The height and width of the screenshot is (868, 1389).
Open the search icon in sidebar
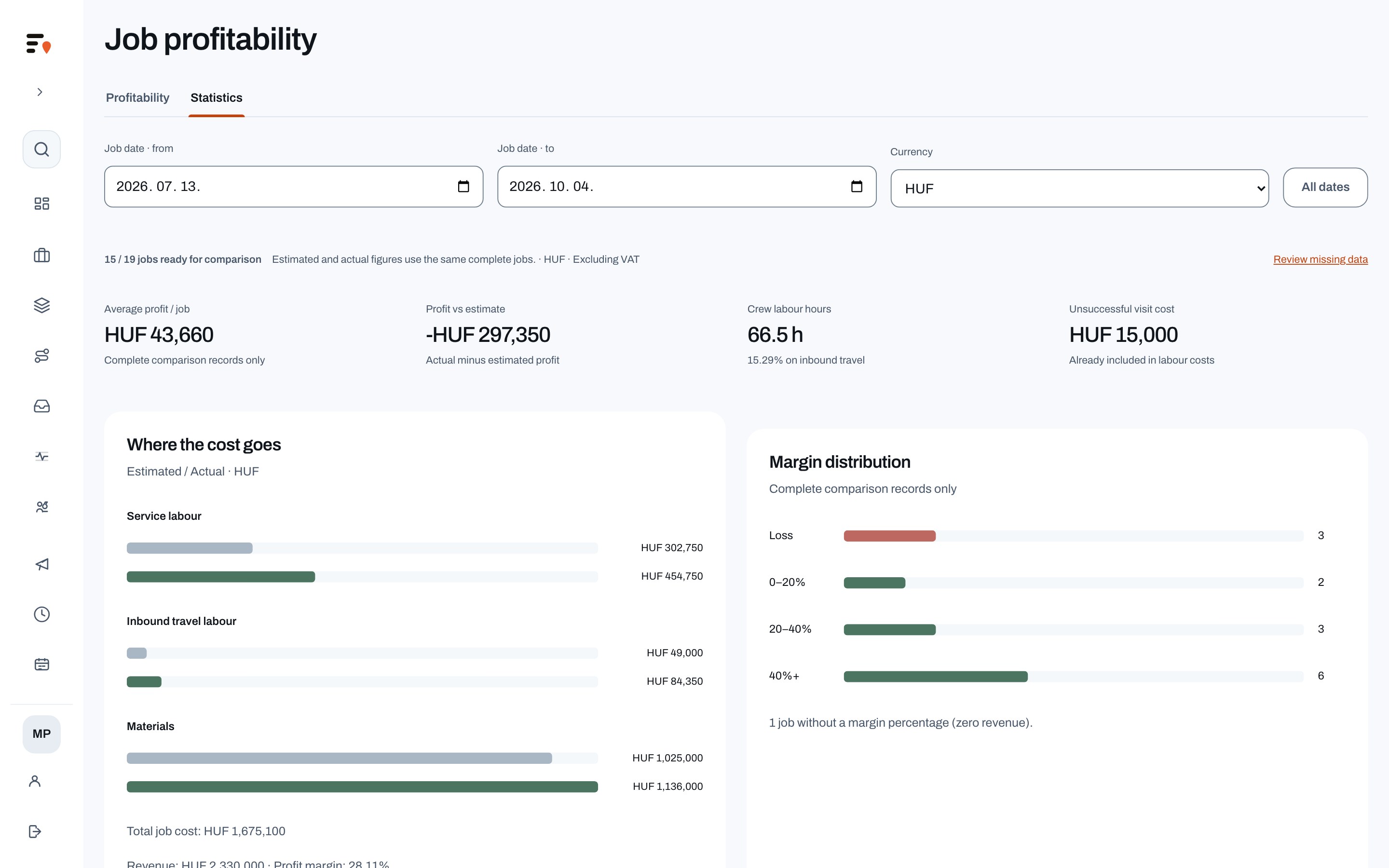tap(41, 149)
